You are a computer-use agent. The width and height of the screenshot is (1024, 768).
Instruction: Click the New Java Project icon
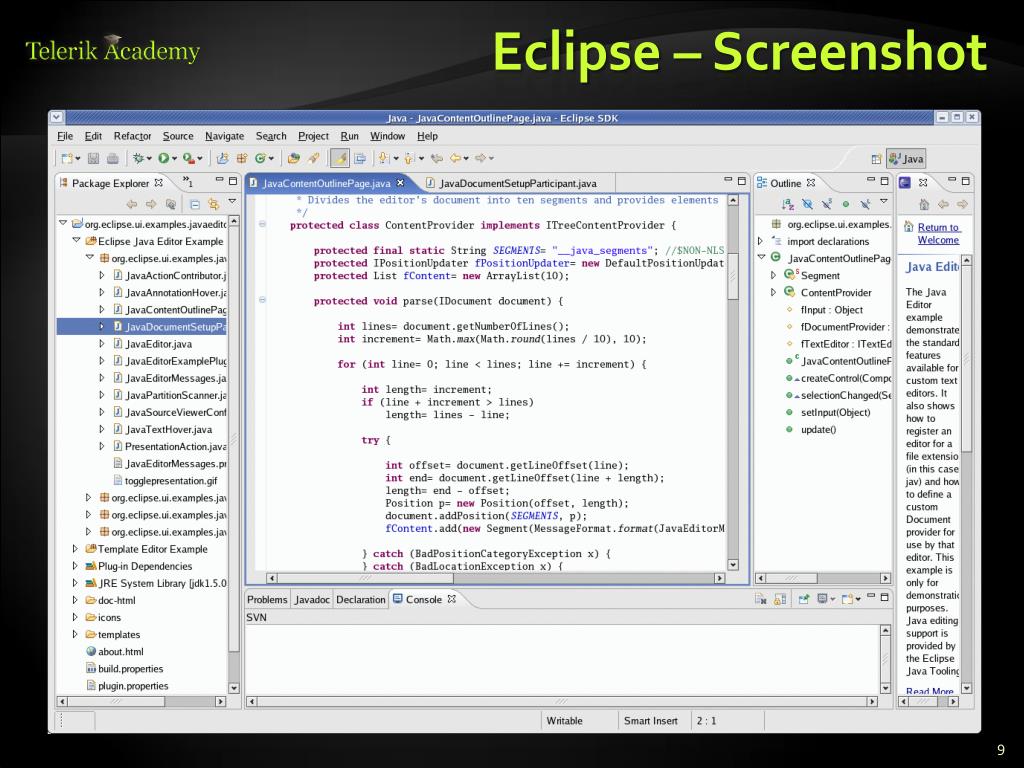(x=223, y=158)
